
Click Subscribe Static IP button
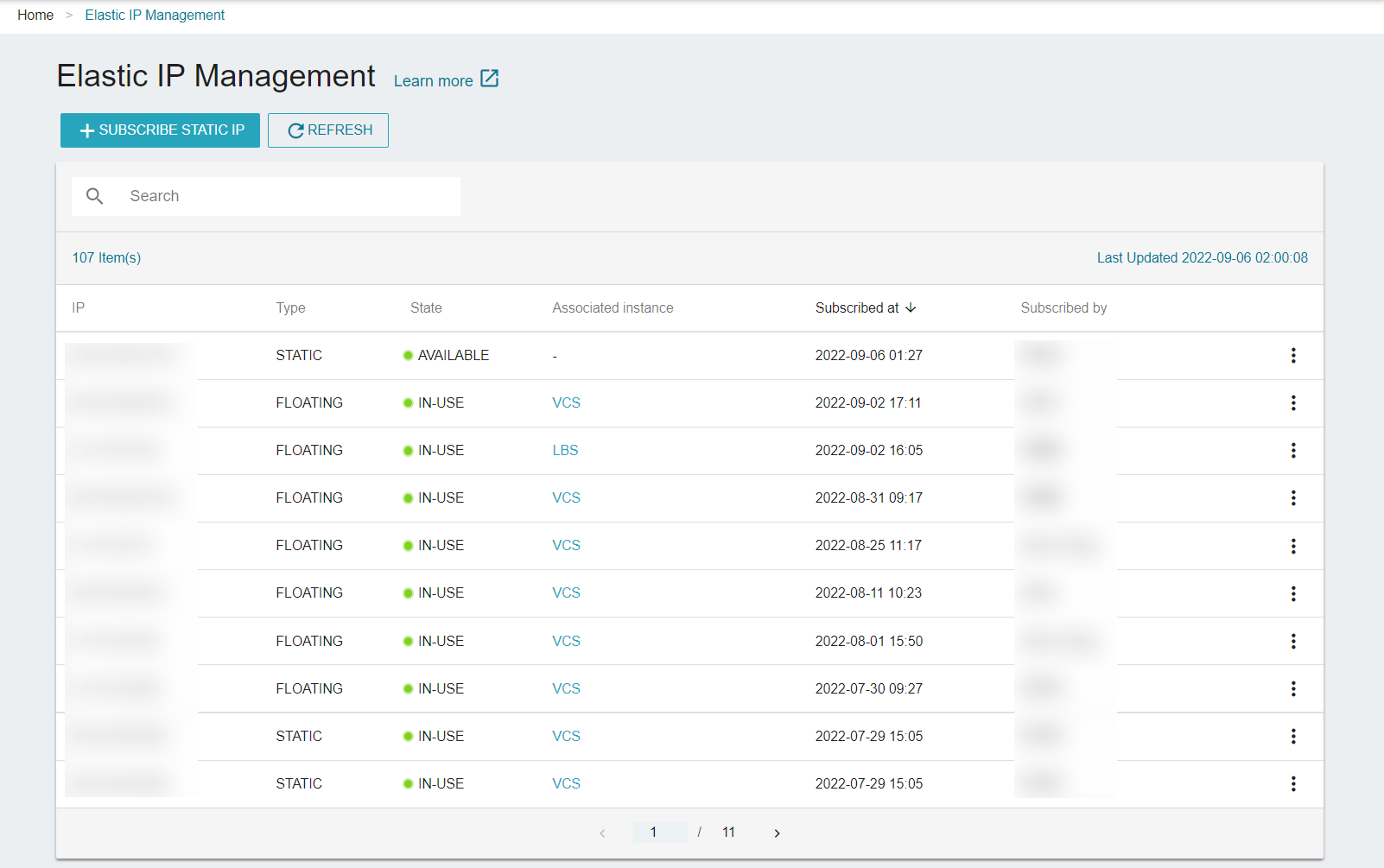(160, 130)
